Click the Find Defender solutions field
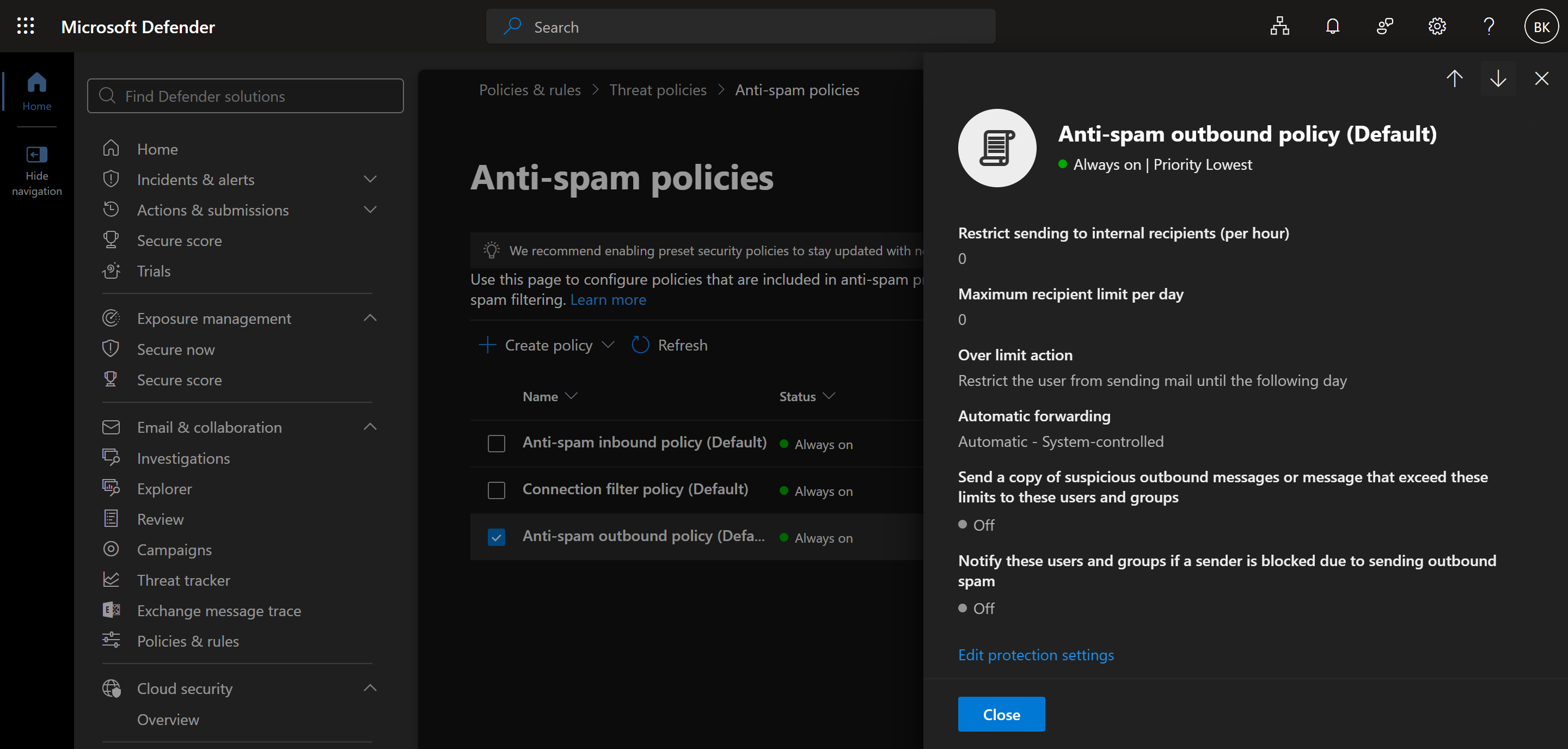Viewport: 1568px width, 749px height. pos(244,95)
